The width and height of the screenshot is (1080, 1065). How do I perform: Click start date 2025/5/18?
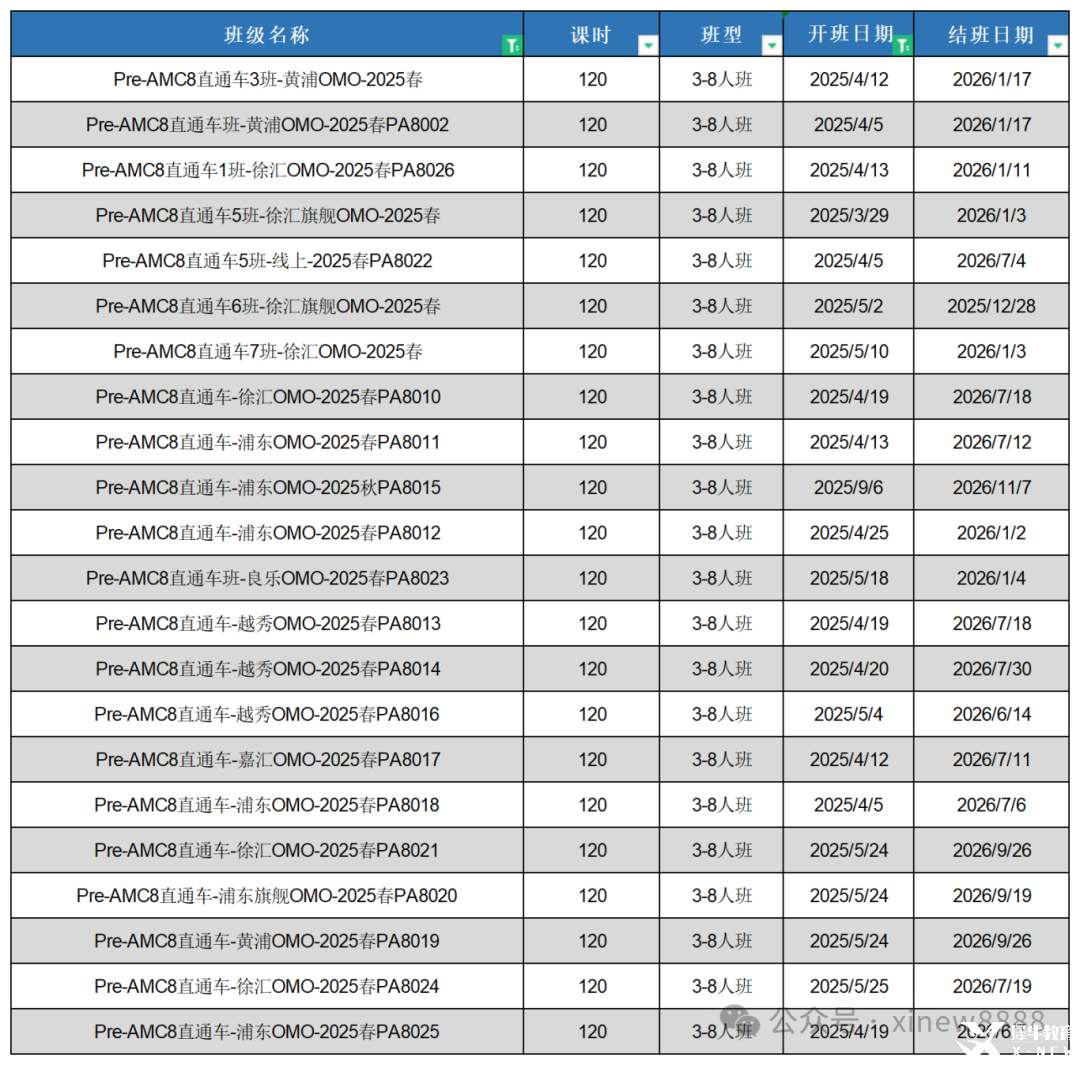[849, 578]
